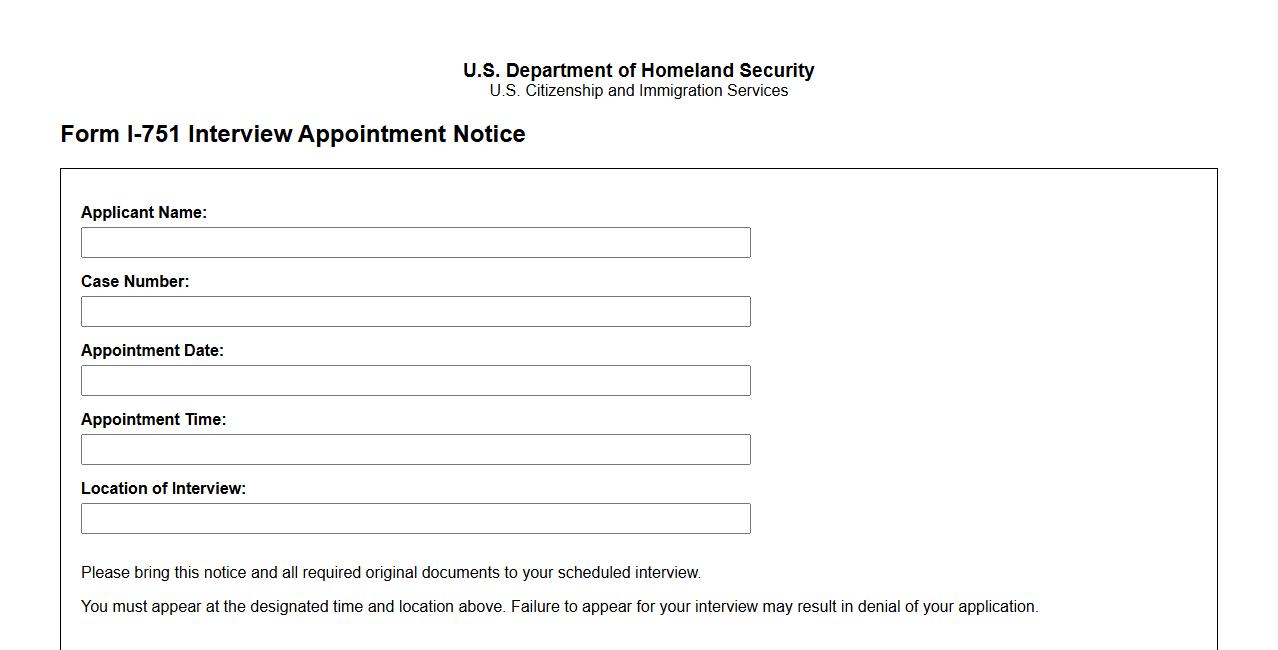Click "I-751" in the form title
The height and width of the screenshot is (650, 1278).
[153, 134]
